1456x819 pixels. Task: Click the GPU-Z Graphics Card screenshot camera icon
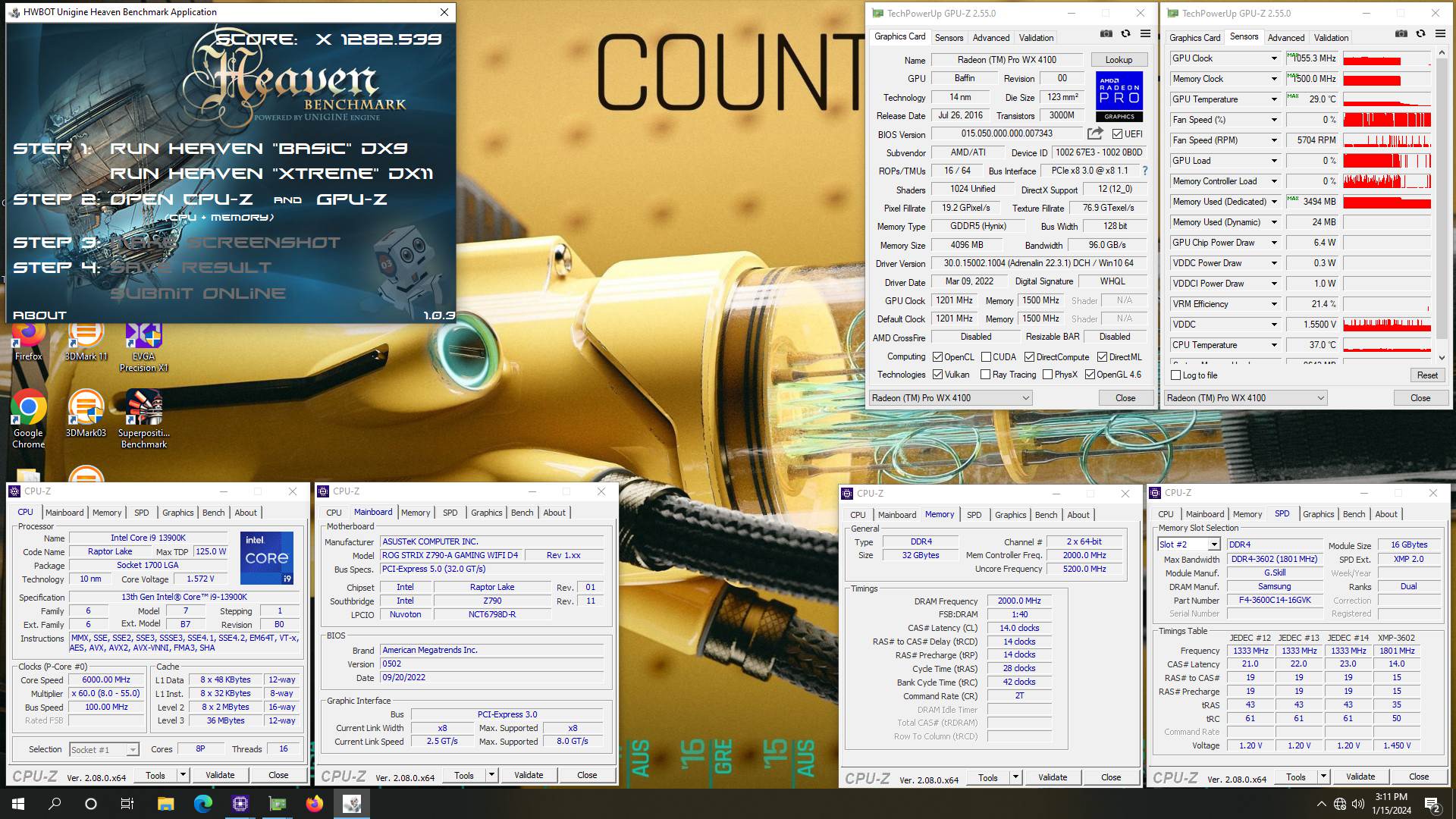pos(1106,34)
